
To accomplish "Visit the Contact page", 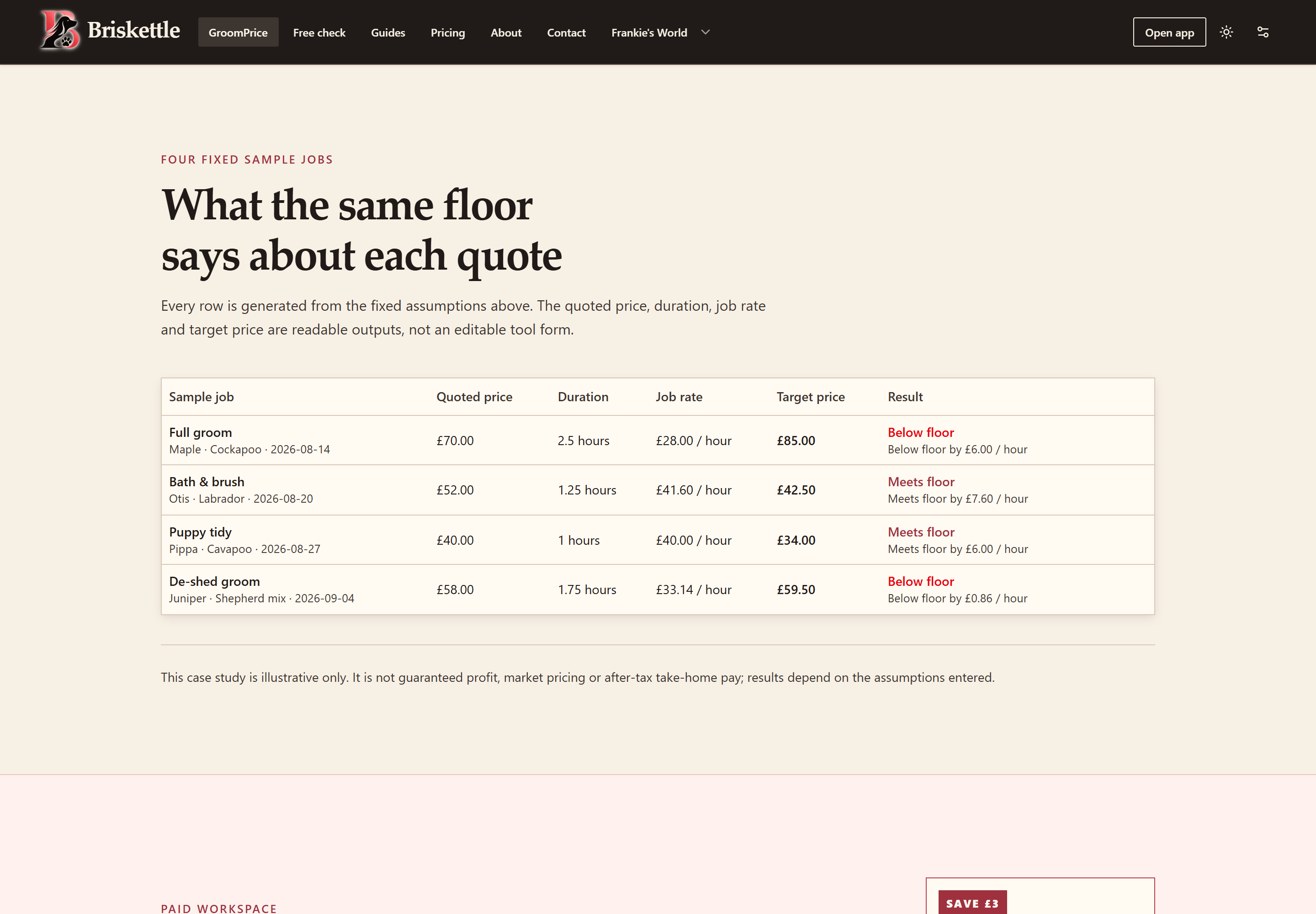I will 566,32.
